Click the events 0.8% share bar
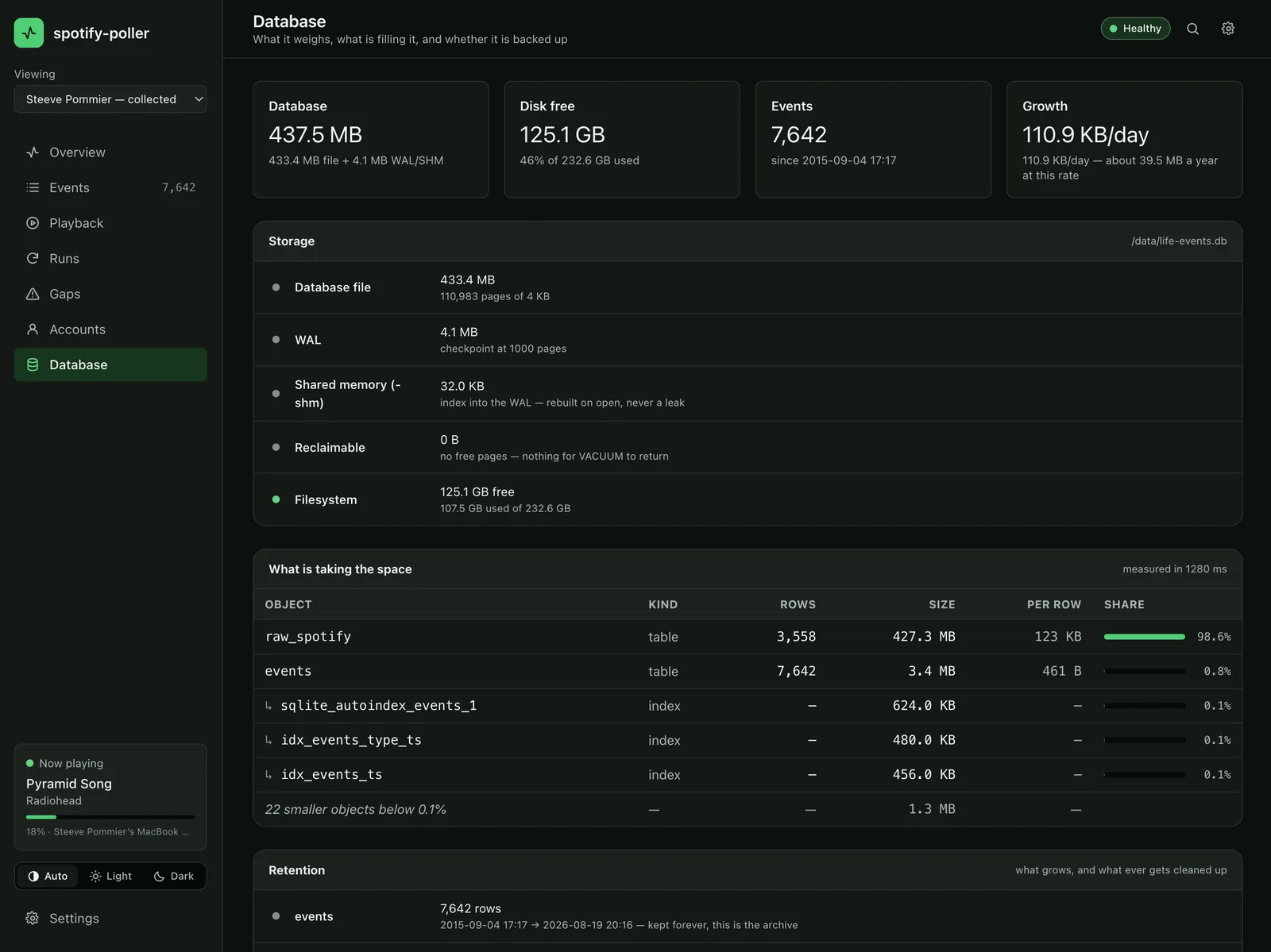 click(1145, 672)
